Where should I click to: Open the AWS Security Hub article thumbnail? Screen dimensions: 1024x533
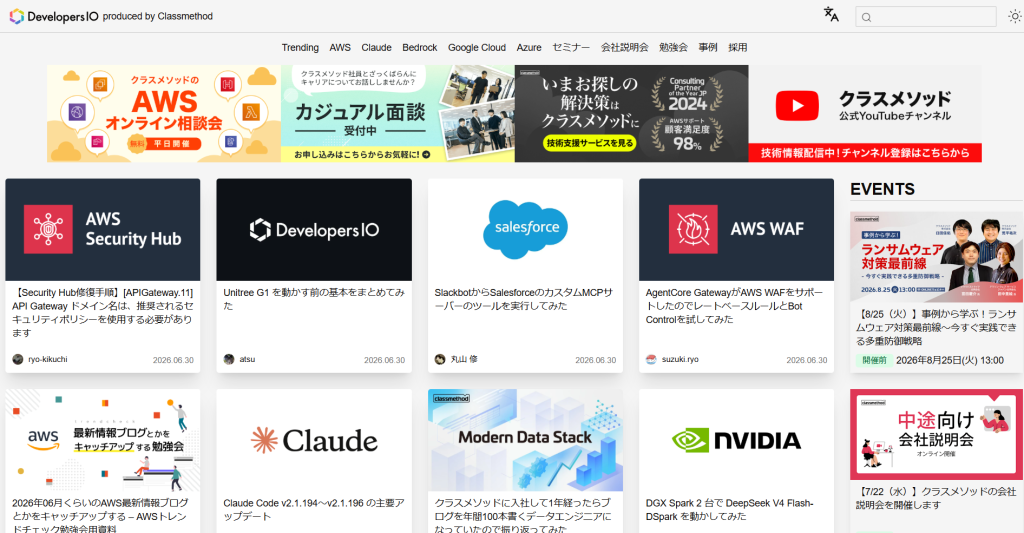(x=103, y=230)
